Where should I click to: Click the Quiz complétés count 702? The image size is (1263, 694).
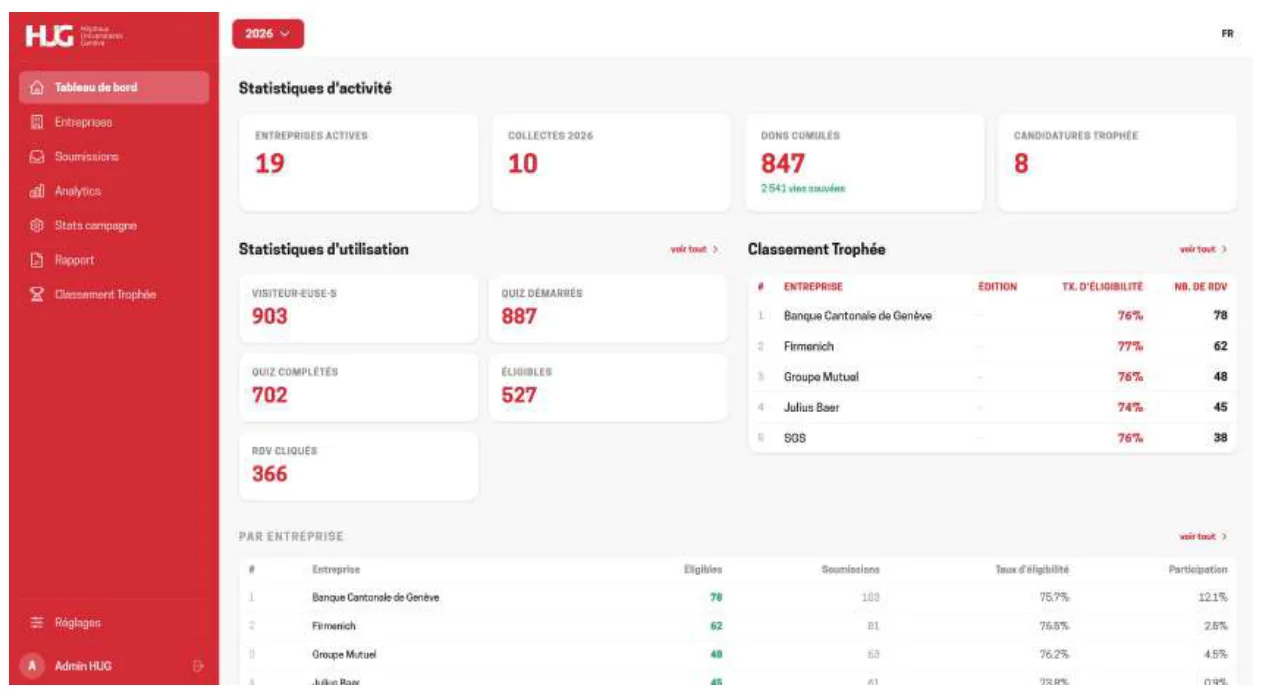click(x=270, y=395)
